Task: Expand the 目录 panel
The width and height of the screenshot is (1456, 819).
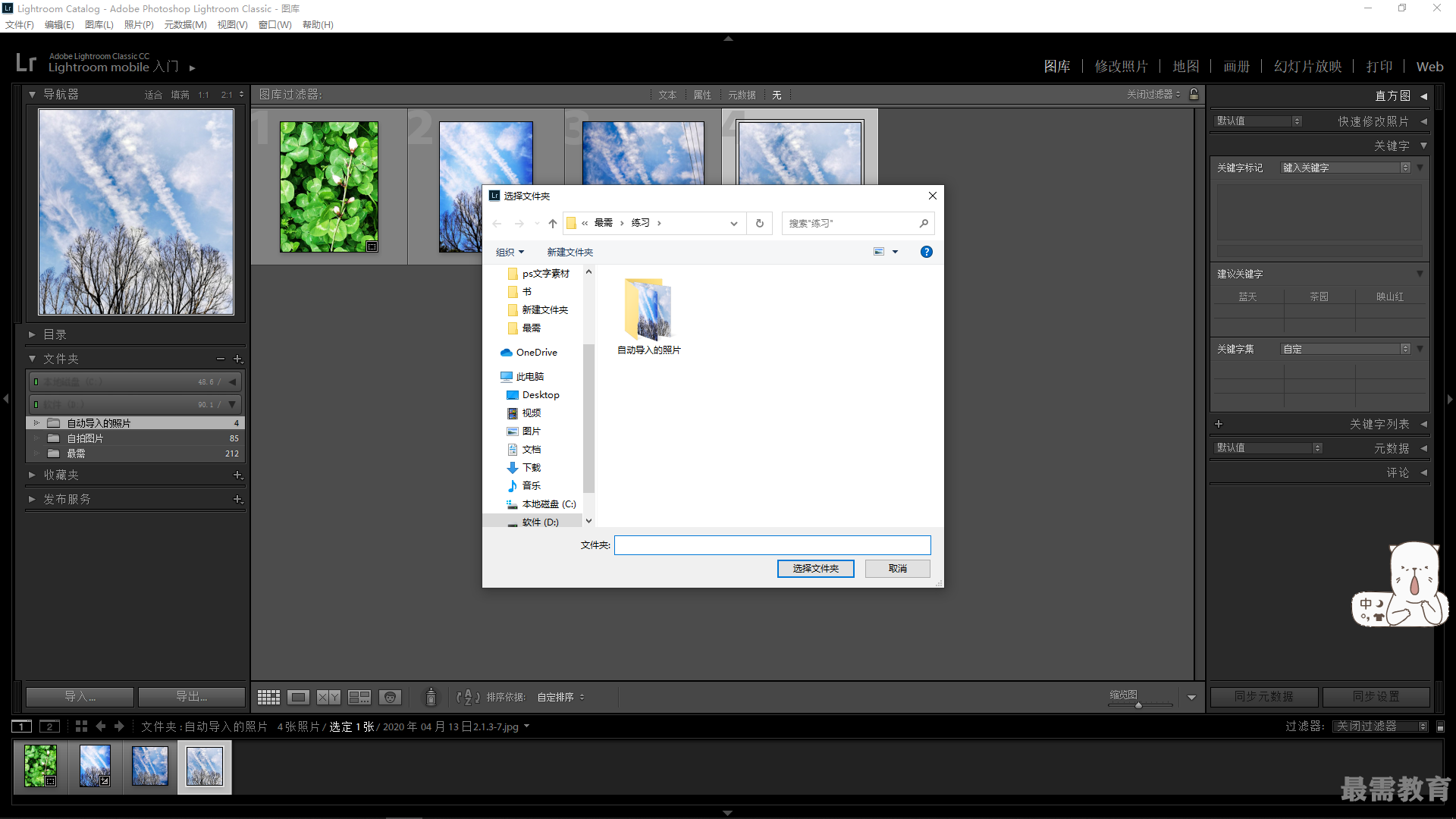Action: 33,334
